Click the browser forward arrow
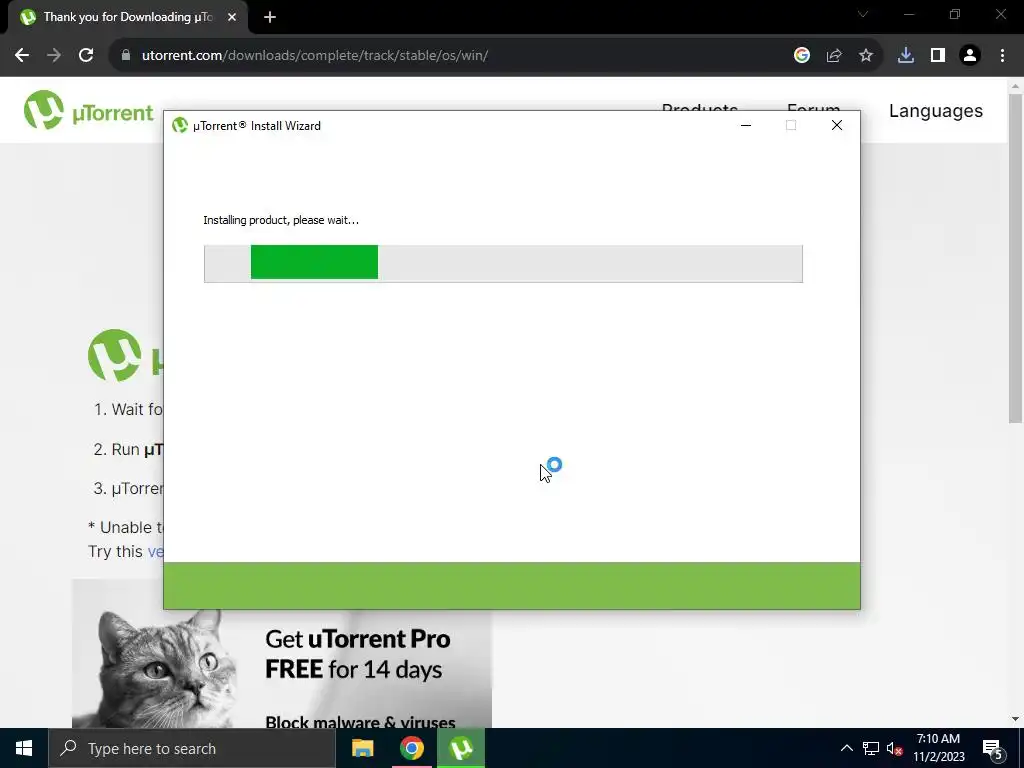Image resolution: width=1024 pixels, height=768 pixels. [54, 56]
